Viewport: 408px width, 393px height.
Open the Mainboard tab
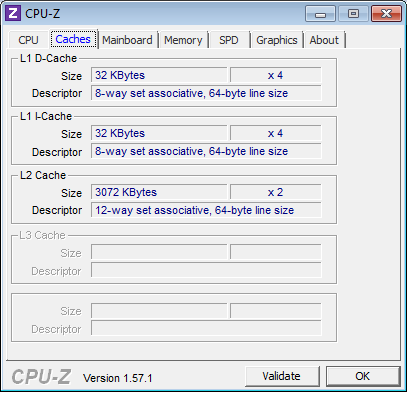[x=127, y=40]
